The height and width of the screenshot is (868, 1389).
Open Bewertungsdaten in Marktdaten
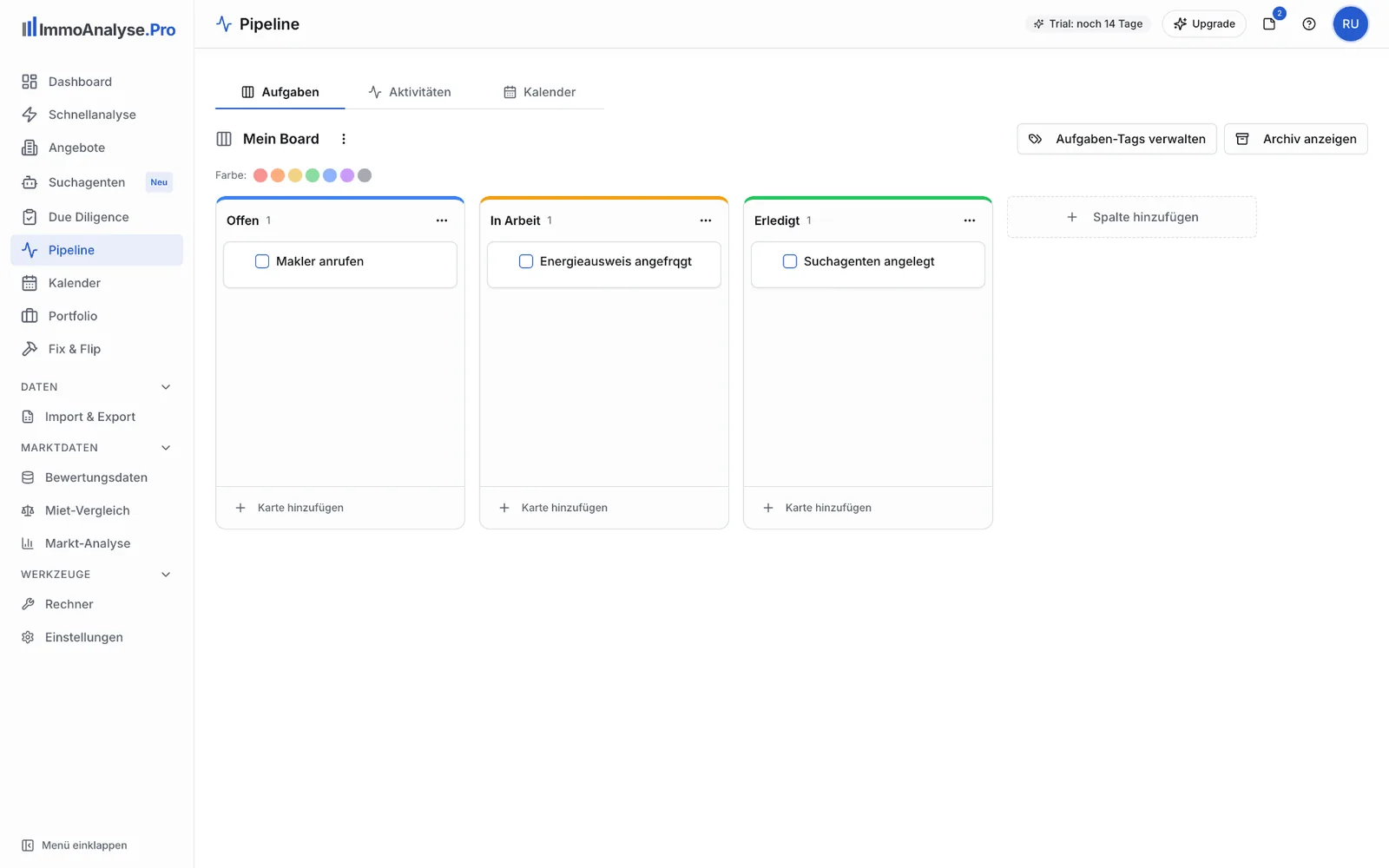(96, 477)
